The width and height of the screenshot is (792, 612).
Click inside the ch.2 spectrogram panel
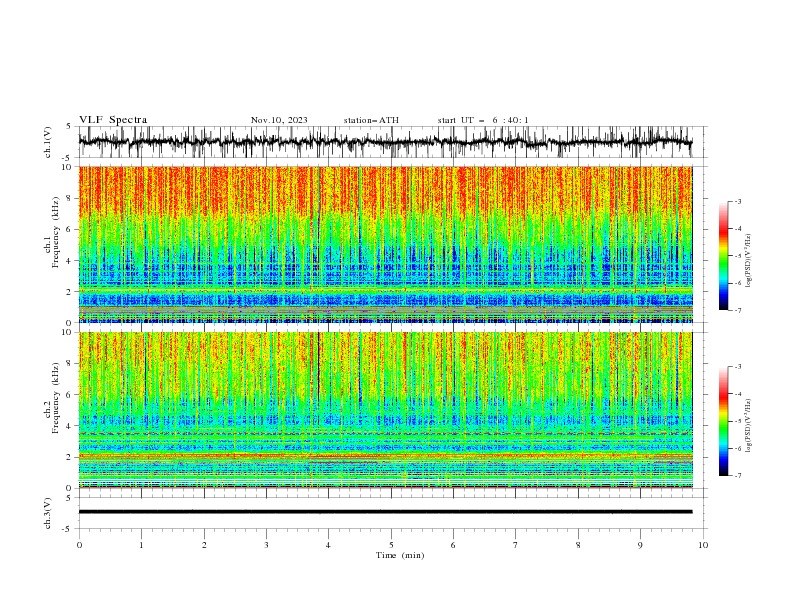tap(385, 410)
